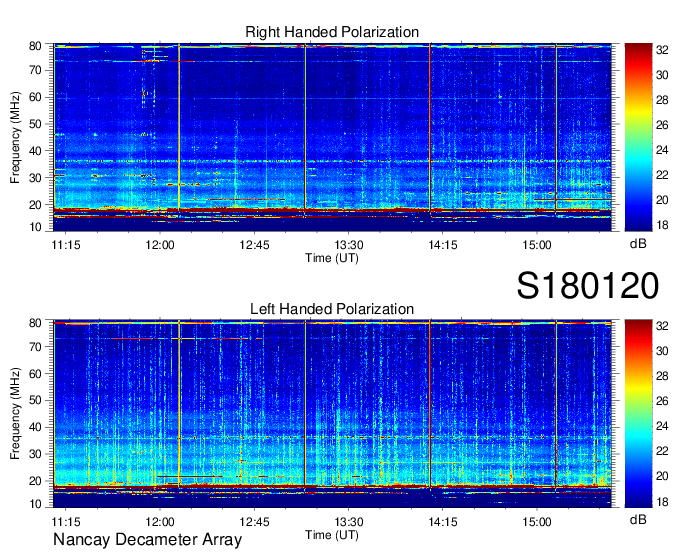Click the dB unit label of the bottom color bar
Screen dimensions: 680x552
(638, 519)
